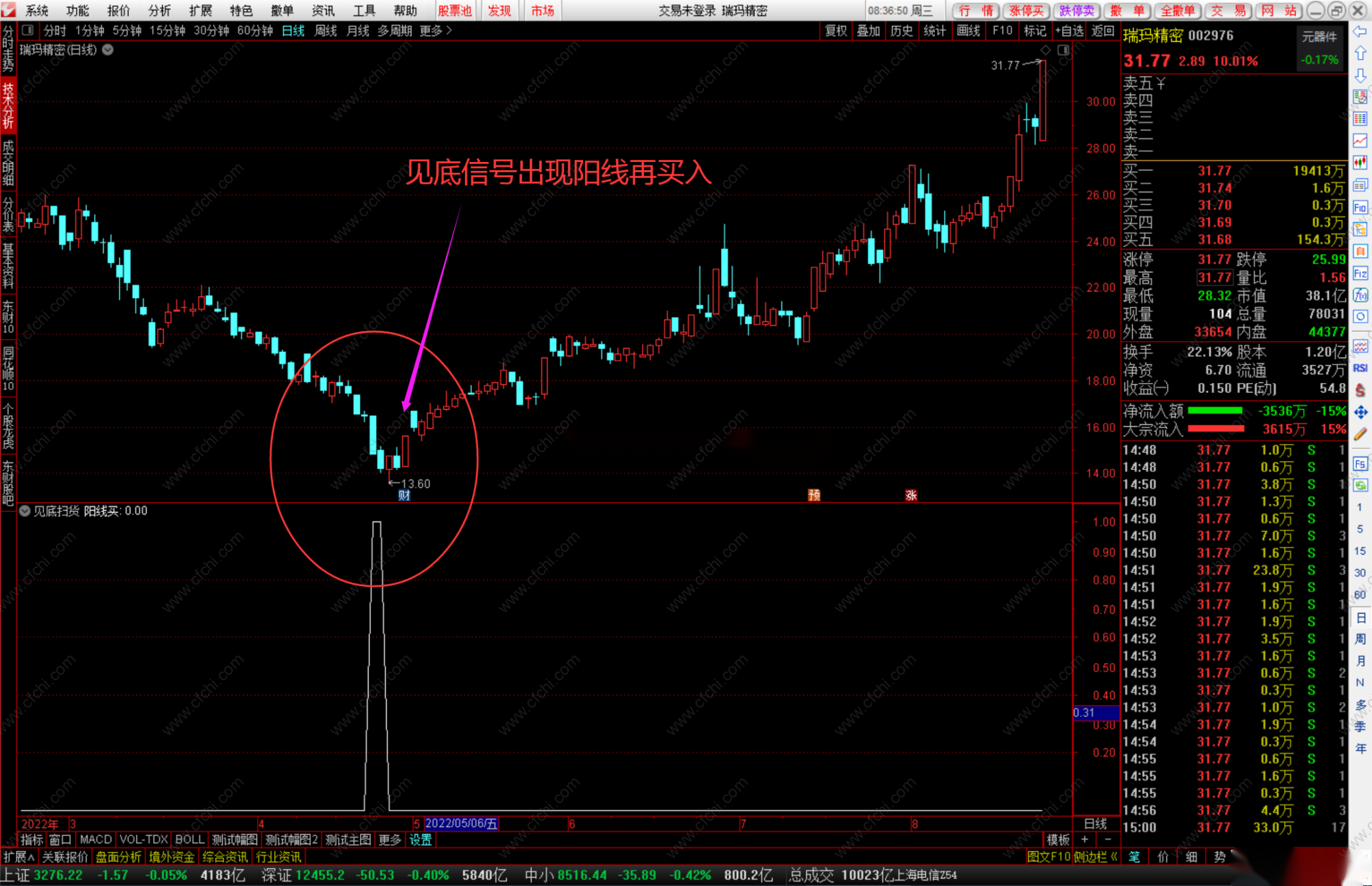This screenshot has height=886, width=1372.
Task: Expand the 见底扫货 indicator dropdown arrow
Action: coord(25,511)
